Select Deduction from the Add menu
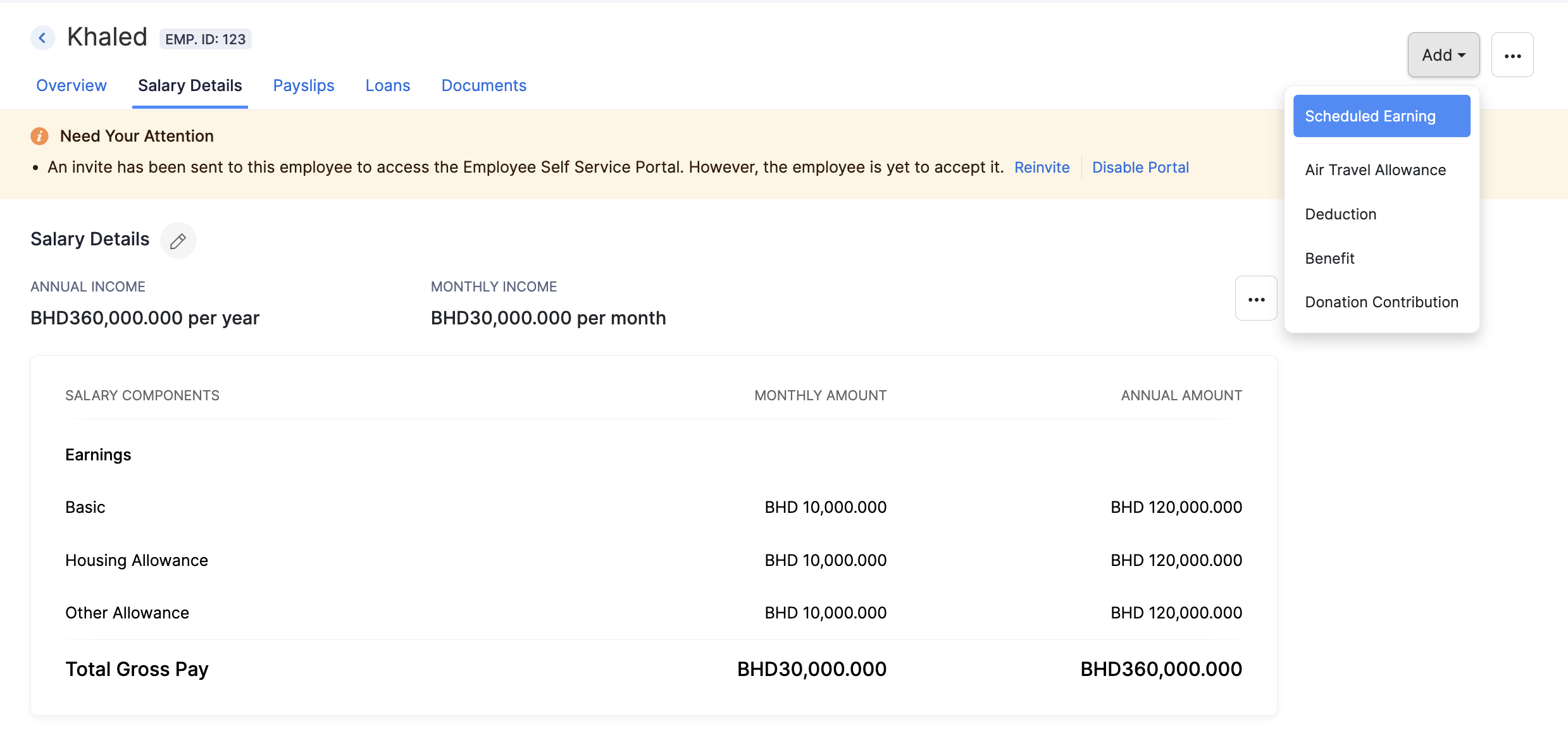 [1340, 214]
